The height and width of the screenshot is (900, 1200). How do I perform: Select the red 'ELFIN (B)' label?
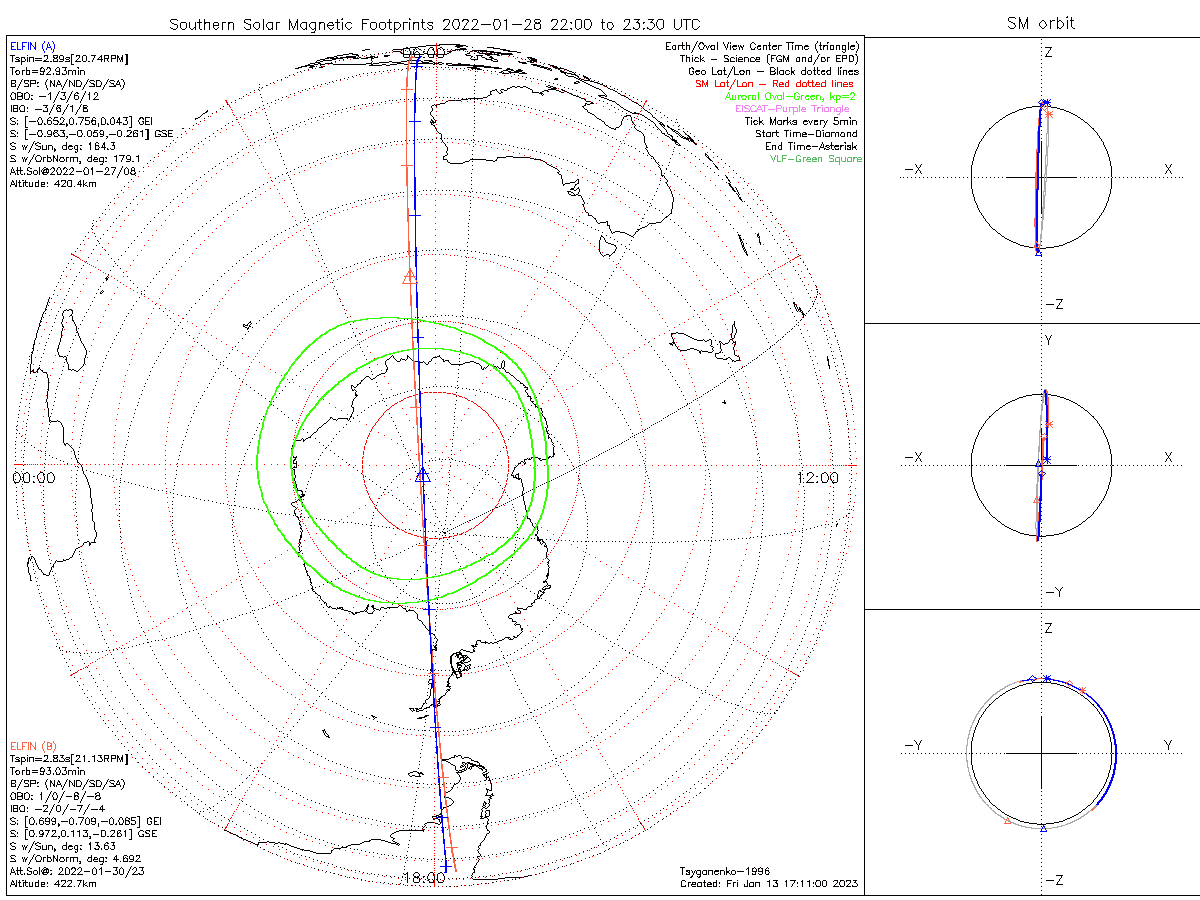coord(35,745)
